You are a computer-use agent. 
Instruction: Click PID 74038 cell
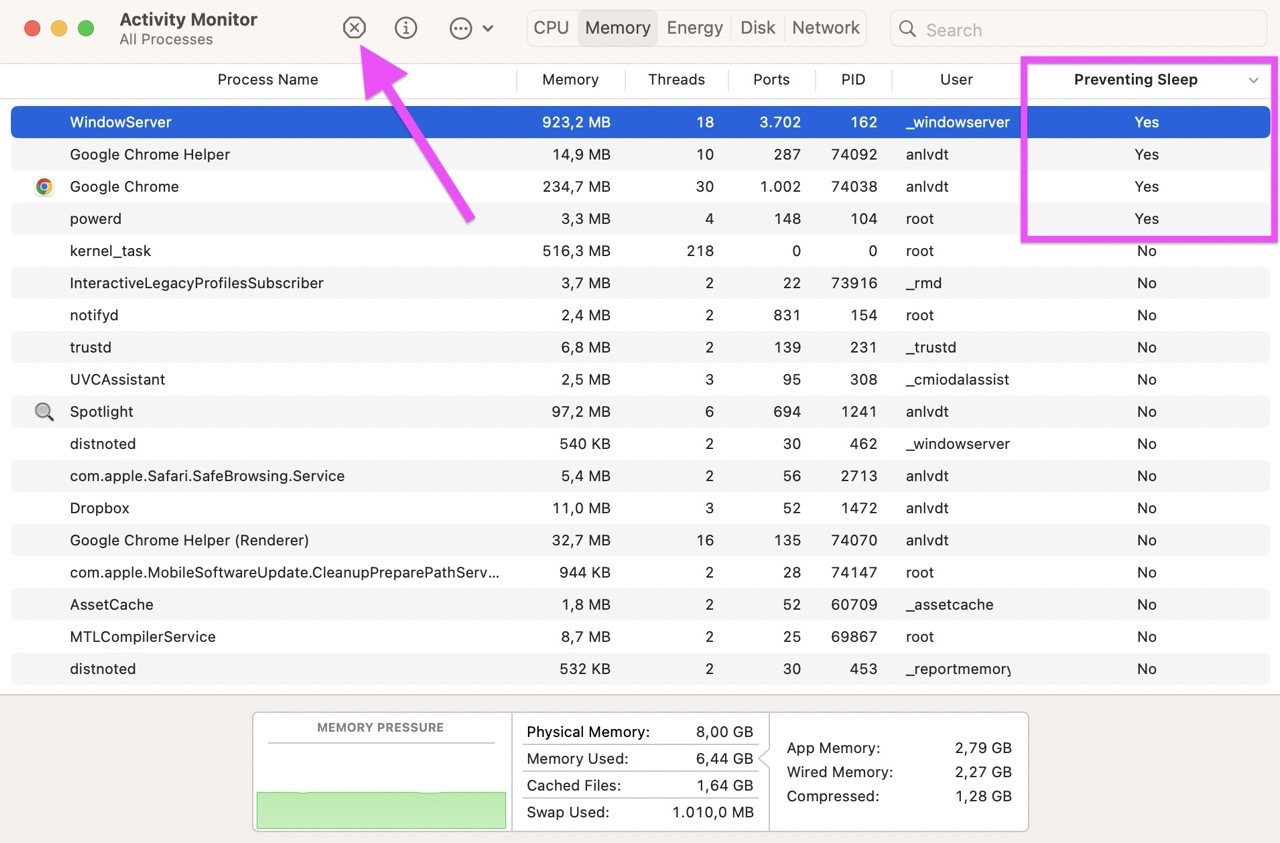854,187
